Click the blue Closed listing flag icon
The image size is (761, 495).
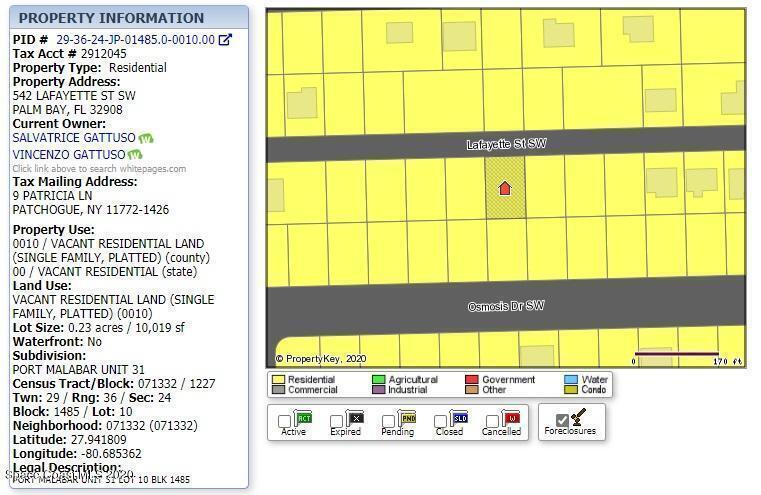pos(460,418)
